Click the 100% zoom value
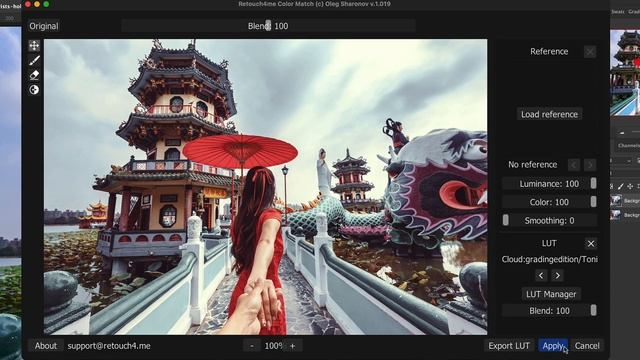This screenshot has height=360, width=640. click(273, 346)
